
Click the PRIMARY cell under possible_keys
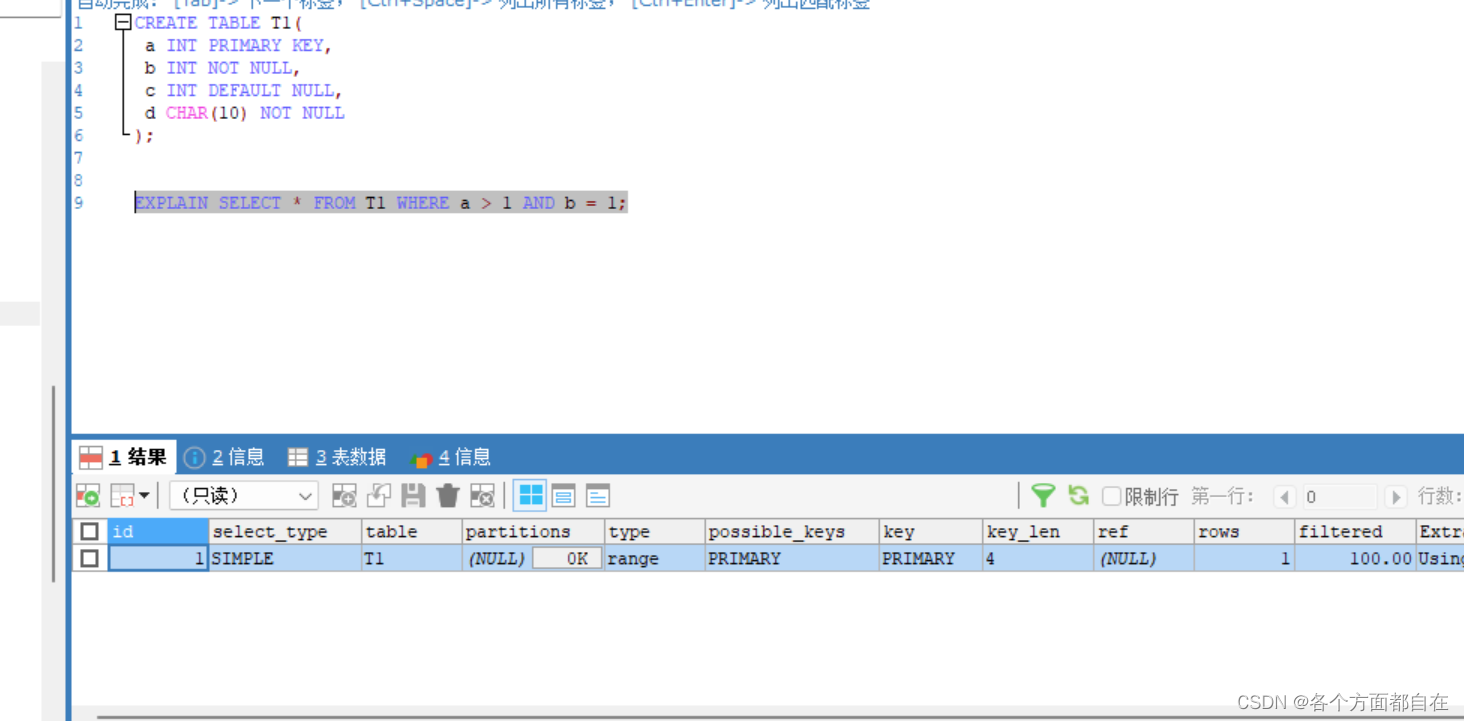[792, 558]
